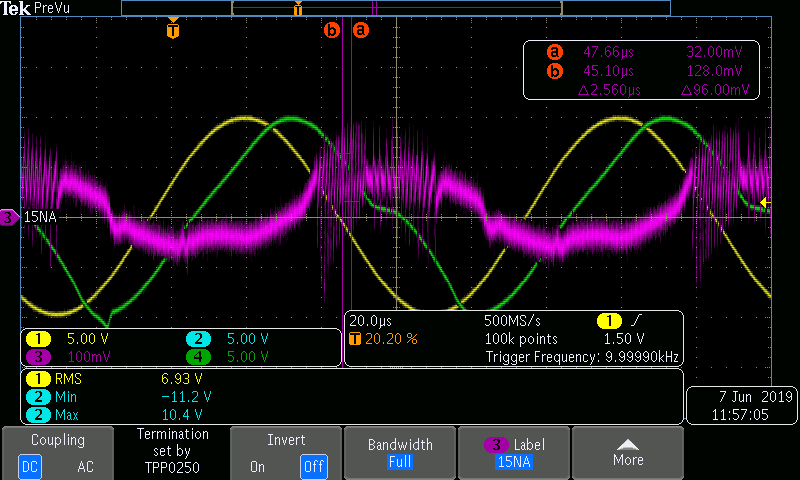Click the channel 2 Min measurement badge

point(38,397)
